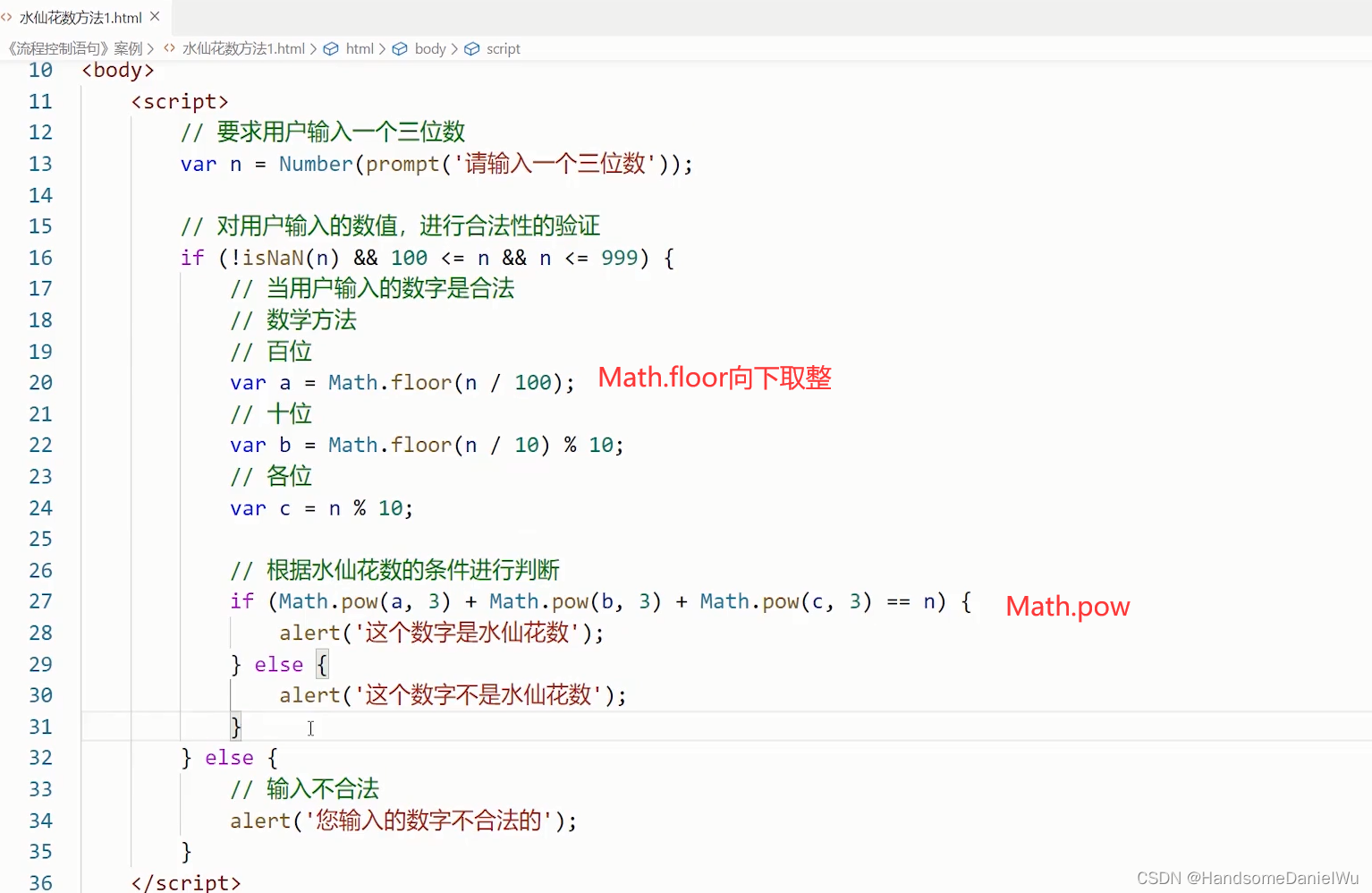Click isNaN in the if condition
This screenshot has height=893, width=1372.
pos(273,258)
